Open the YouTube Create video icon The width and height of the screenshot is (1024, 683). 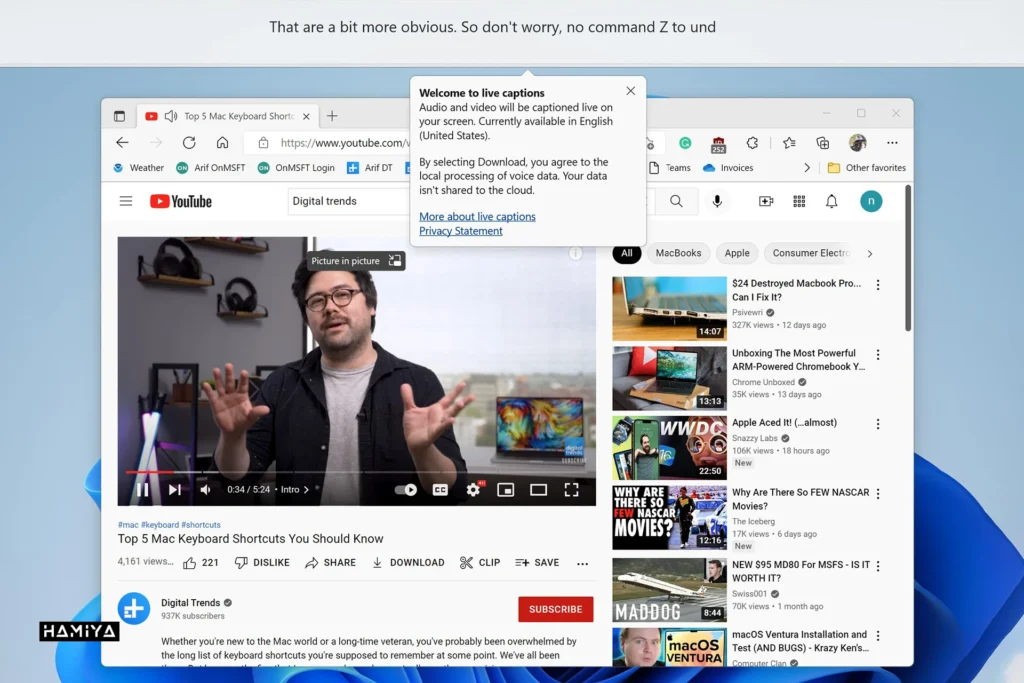click(766, 201)
